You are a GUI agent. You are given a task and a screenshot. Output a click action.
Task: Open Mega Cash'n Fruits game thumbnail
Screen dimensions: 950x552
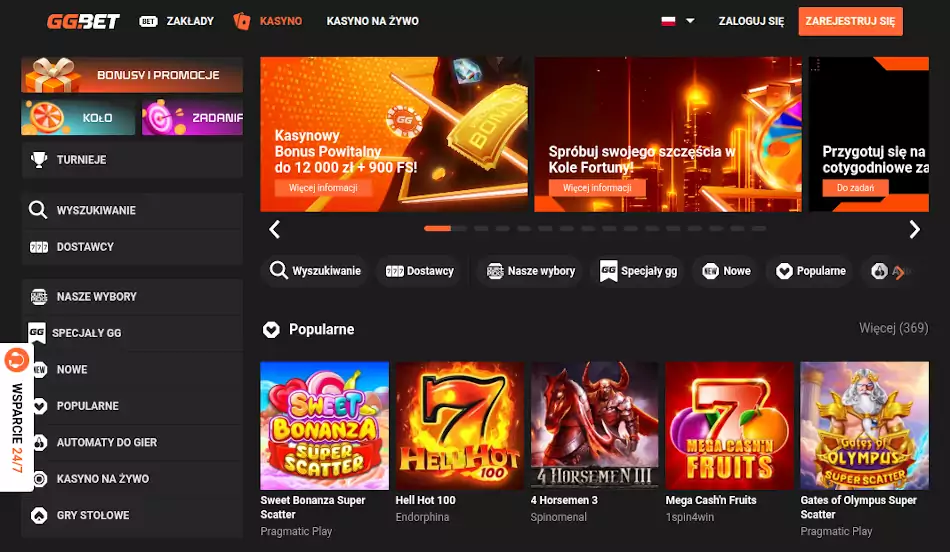pyautogui.click(x=729, y=425)
